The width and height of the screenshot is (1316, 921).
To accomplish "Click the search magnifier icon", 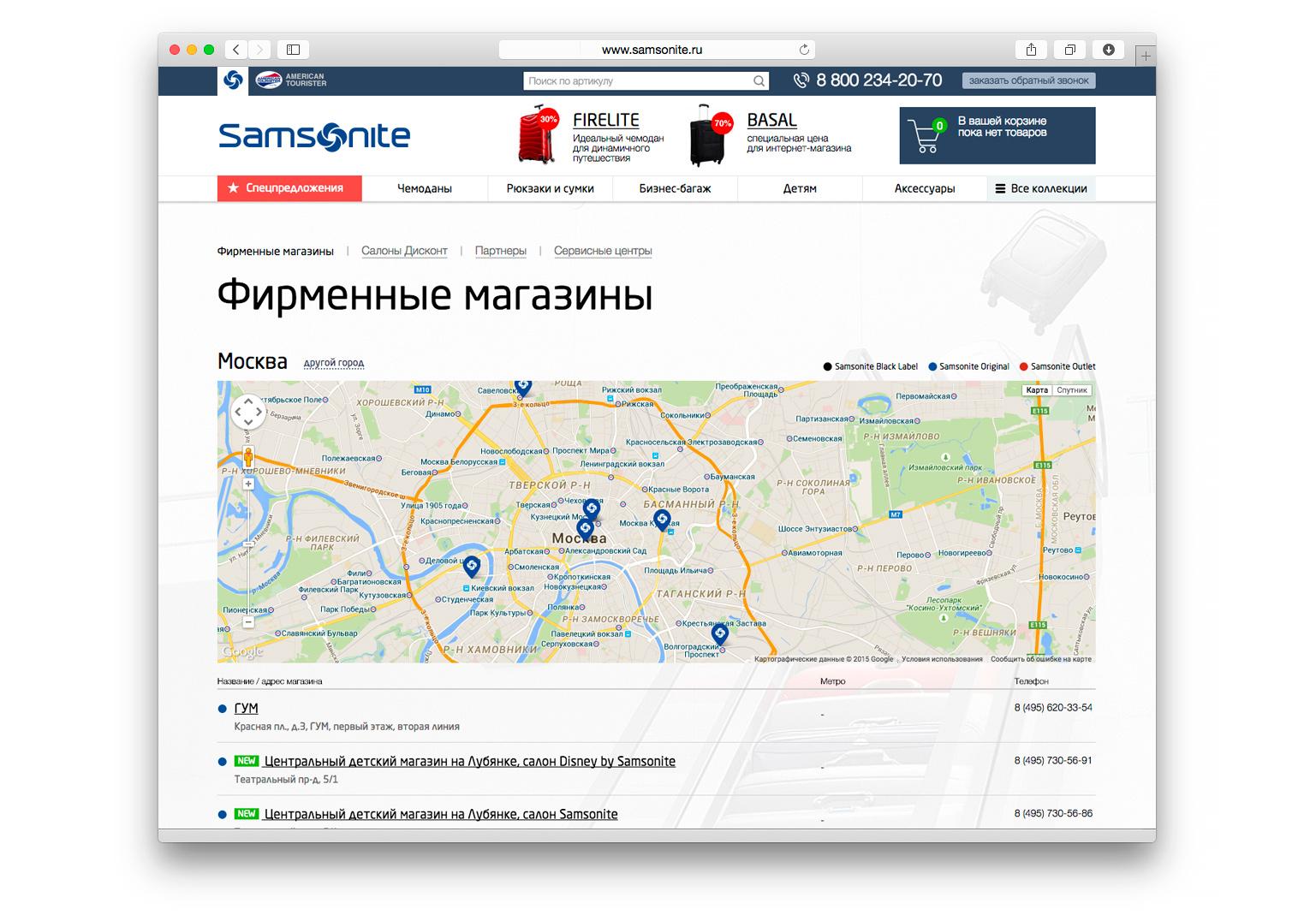I will click(759, 81).
